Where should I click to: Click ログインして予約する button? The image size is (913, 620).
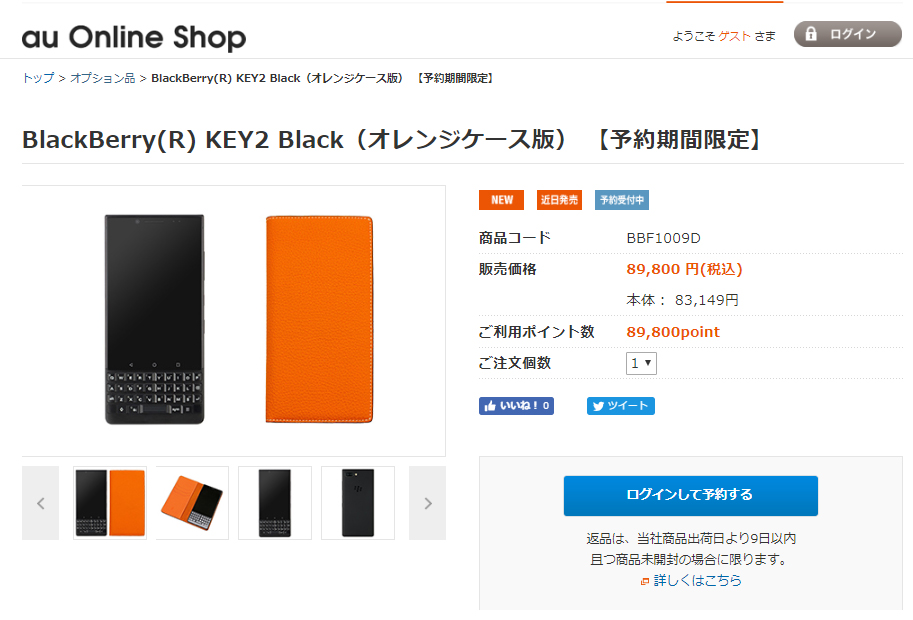[691, 495]
